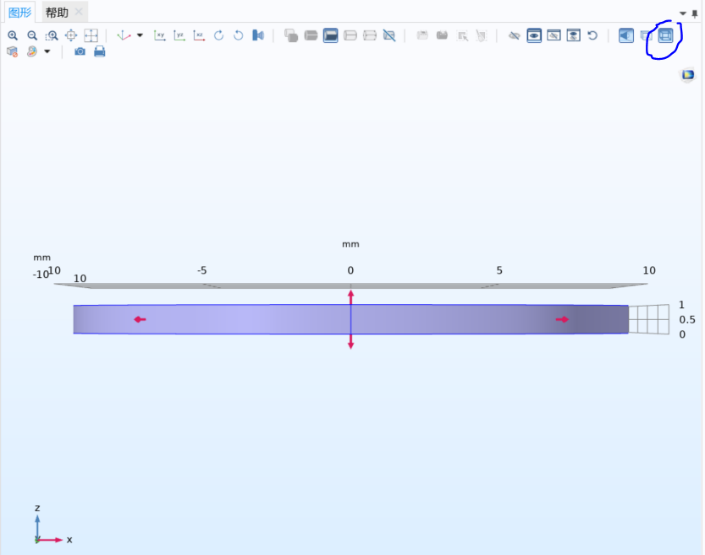Click the Print icon
Image resolution: width=705 pixels, height=555 pixels.
click(100, 52)
